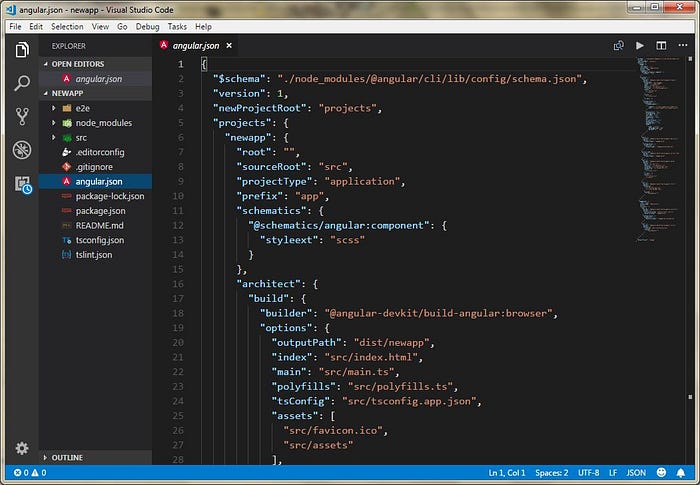The height and width of the screenshot is (485, 700).
Task: Click line number 16 in the gutter
Action: point(178,284)
